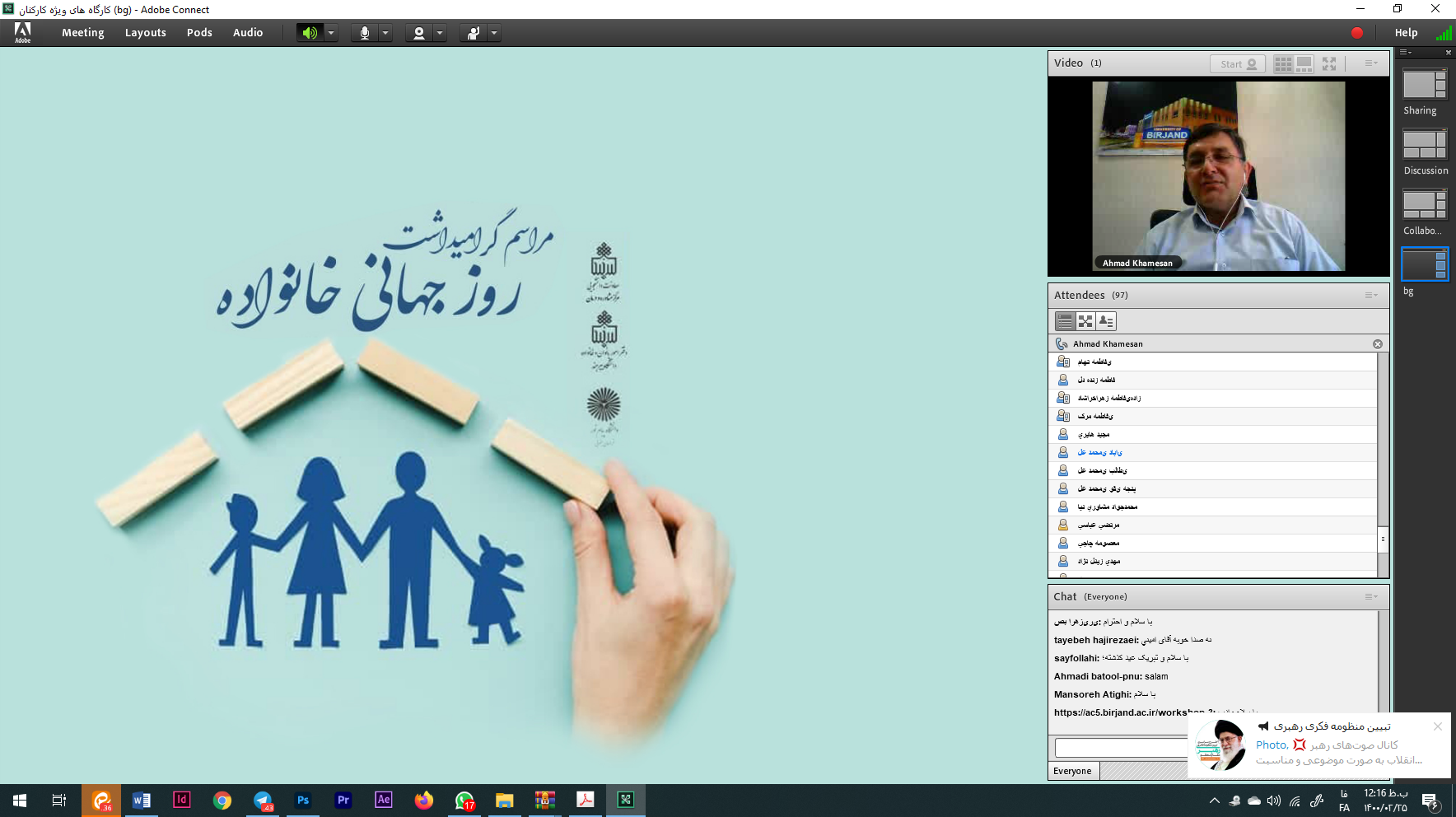This screenshot has width=1456, height=817.
Task: Click the raise hand status icon
Action: tap(474, 33)
